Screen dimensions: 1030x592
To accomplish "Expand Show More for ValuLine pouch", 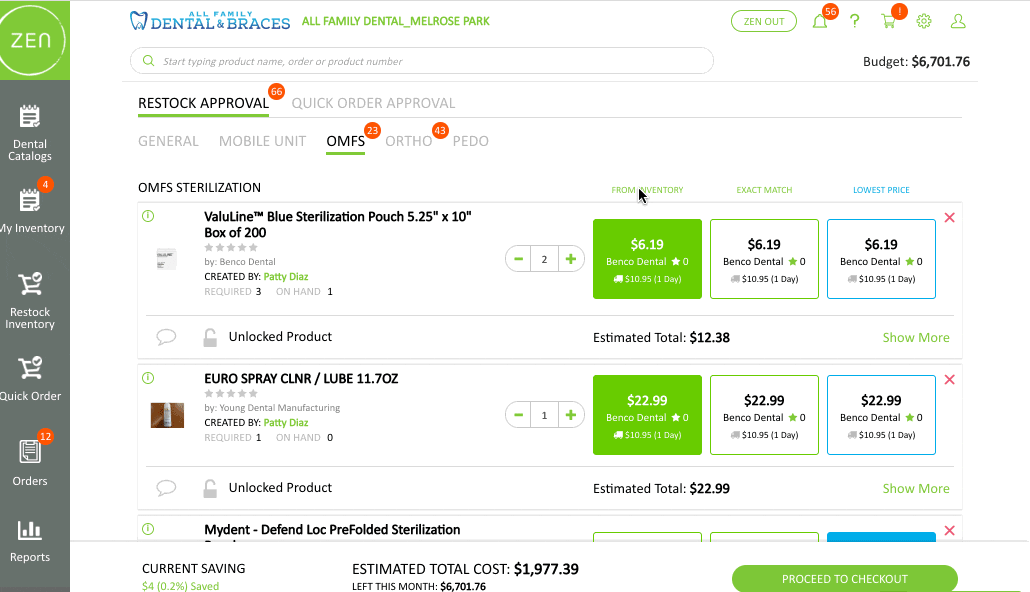I will [916, 338].
